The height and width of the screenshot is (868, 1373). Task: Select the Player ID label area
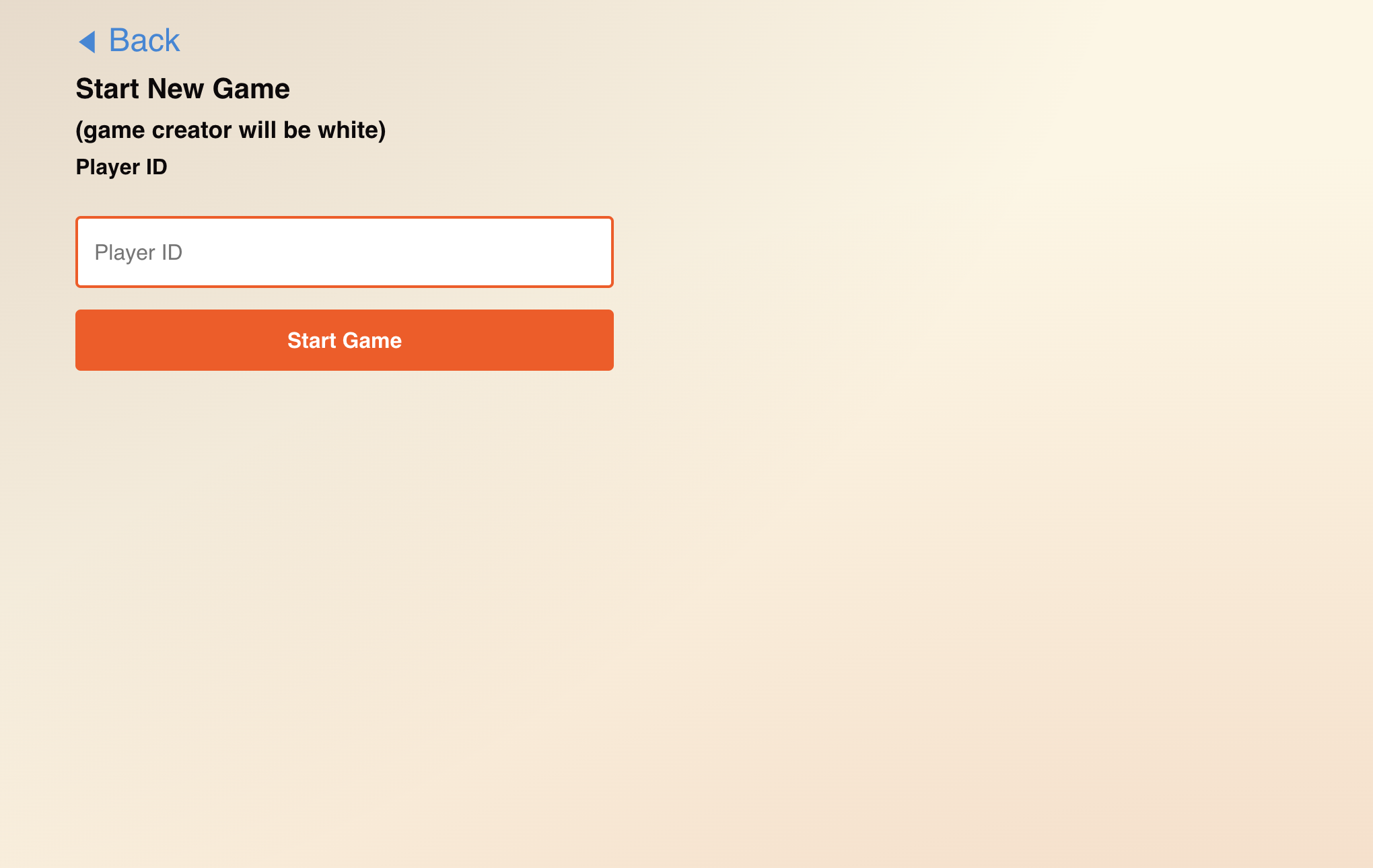[122, 167]
